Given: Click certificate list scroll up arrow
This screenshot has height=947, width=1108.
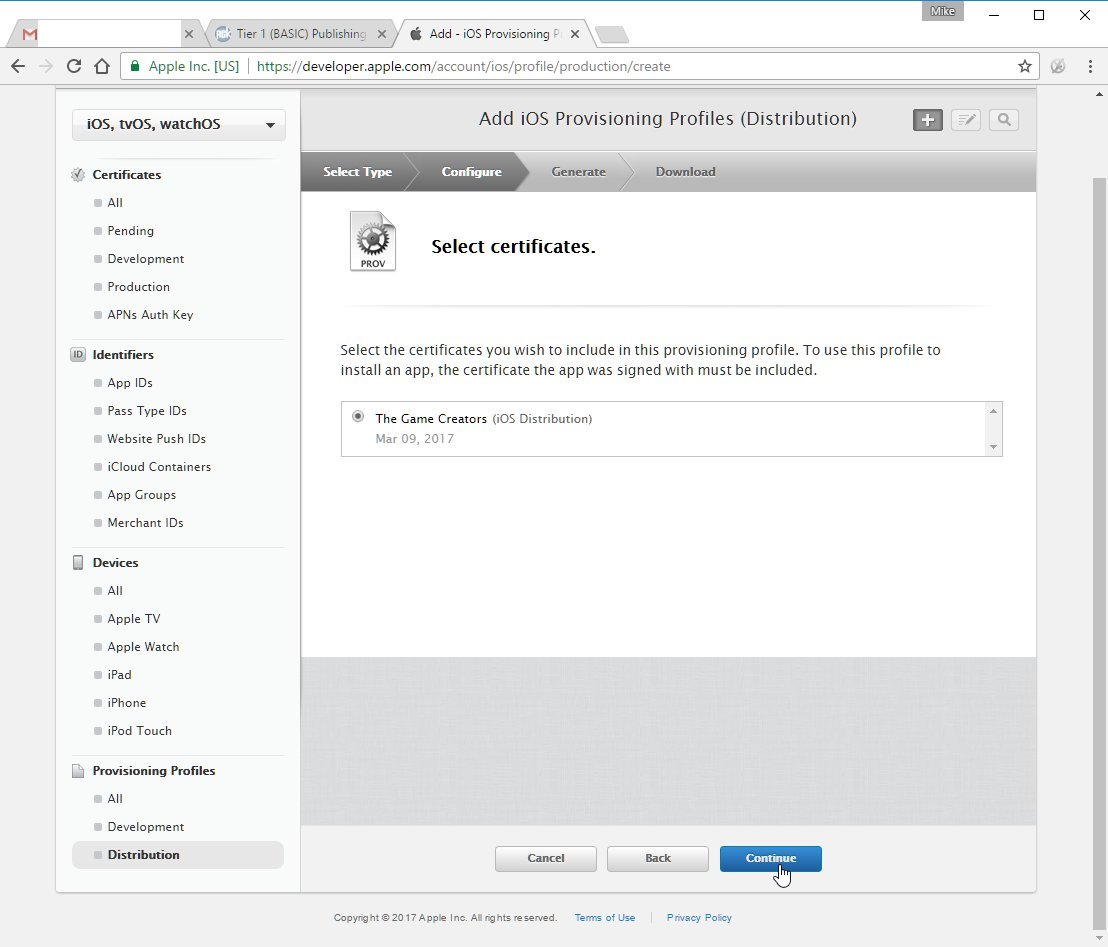Looking at the screenshot, I should 994,411.
